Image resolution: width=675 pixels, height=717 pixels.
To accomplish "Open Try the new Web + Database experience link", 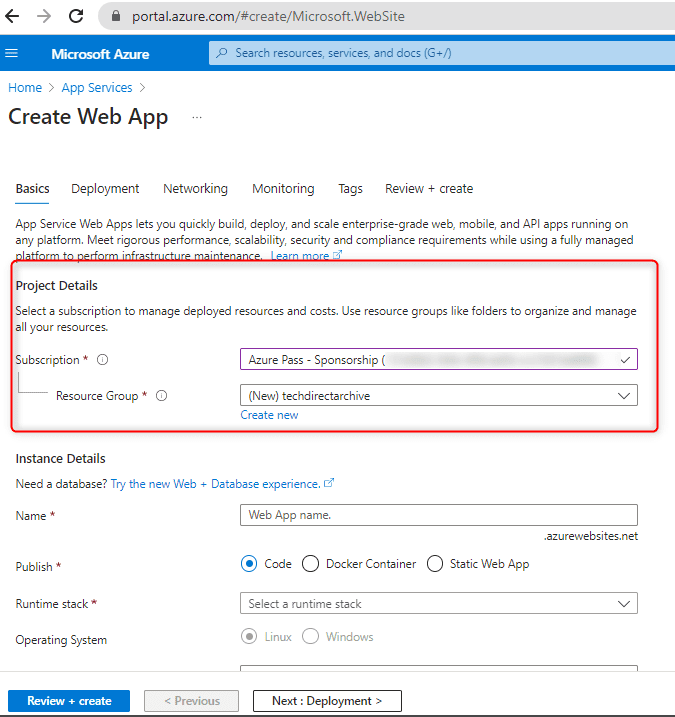I will pos(215,484).
